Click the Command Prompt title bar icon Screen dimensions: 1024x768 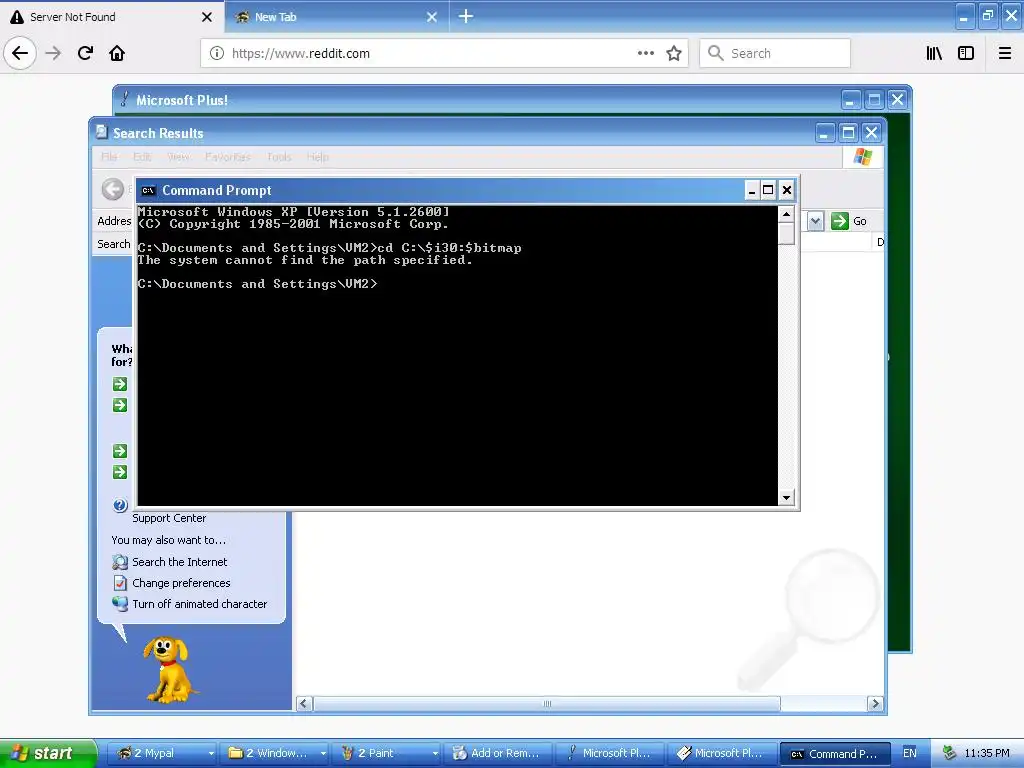(x=148, y=190)
